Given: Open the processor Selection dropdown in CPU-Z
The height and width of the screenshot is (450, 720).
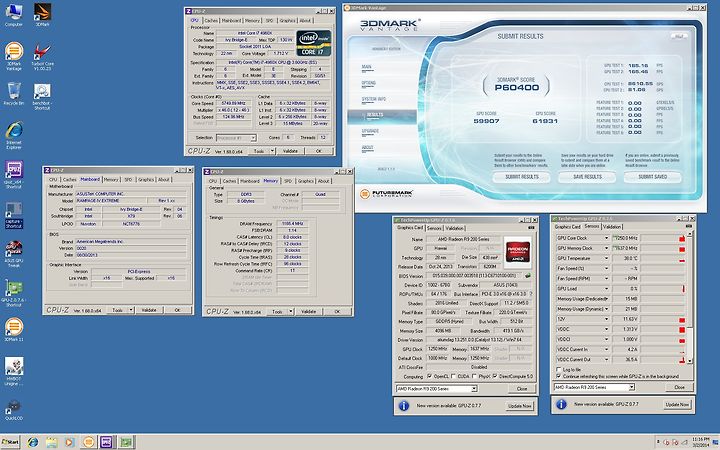Looking at the screenshot, I should coord(252,138).
